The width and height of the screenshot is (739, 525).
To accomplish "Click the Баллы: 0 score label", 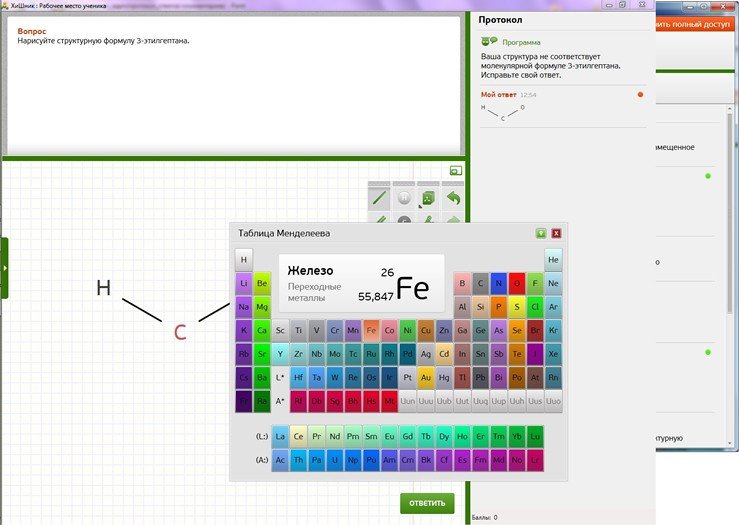I will coord(484,517).
